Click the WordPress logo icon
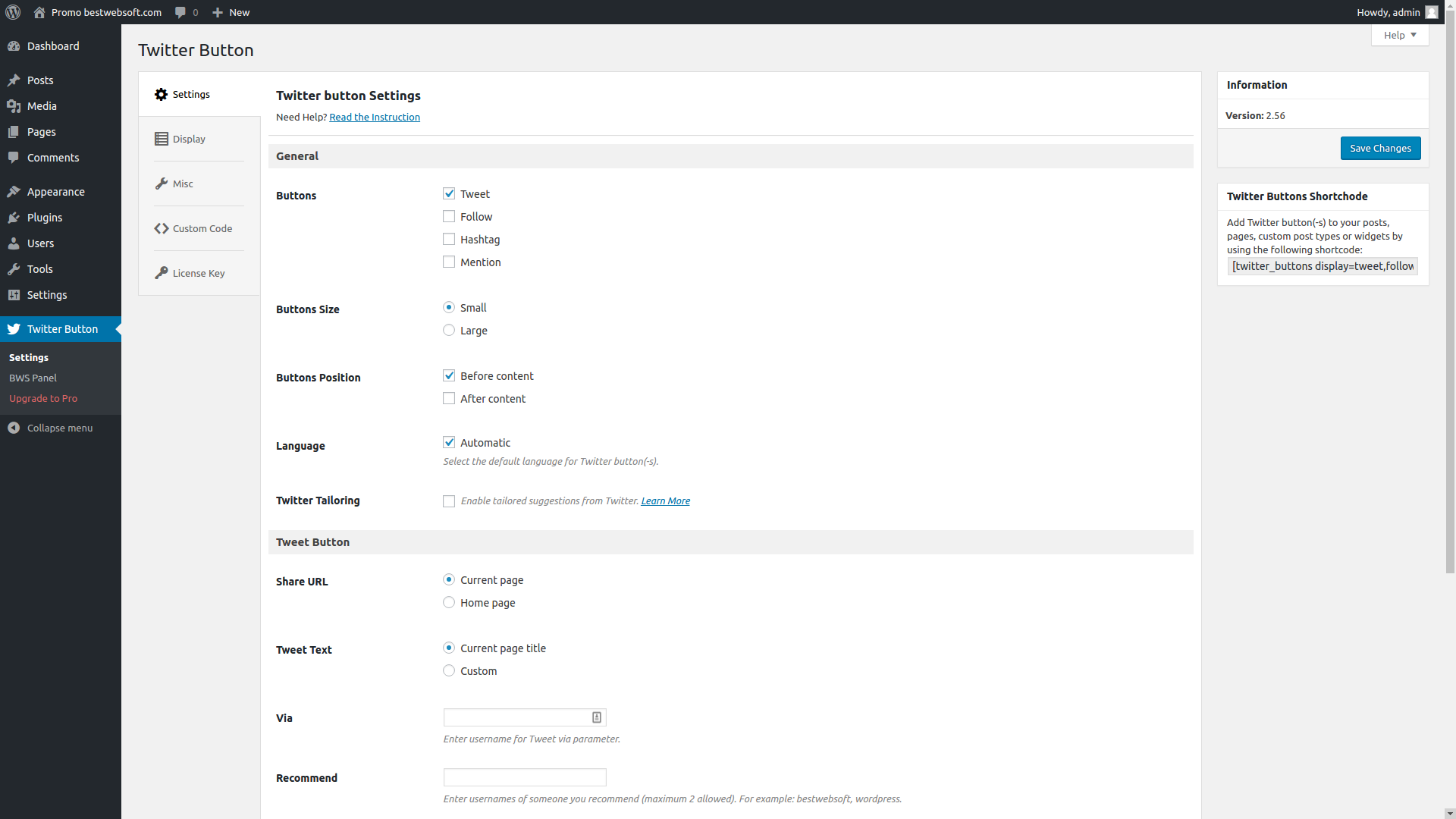Screen dimensions: 1456x819 pyautogui.click(x=13, y=12)
